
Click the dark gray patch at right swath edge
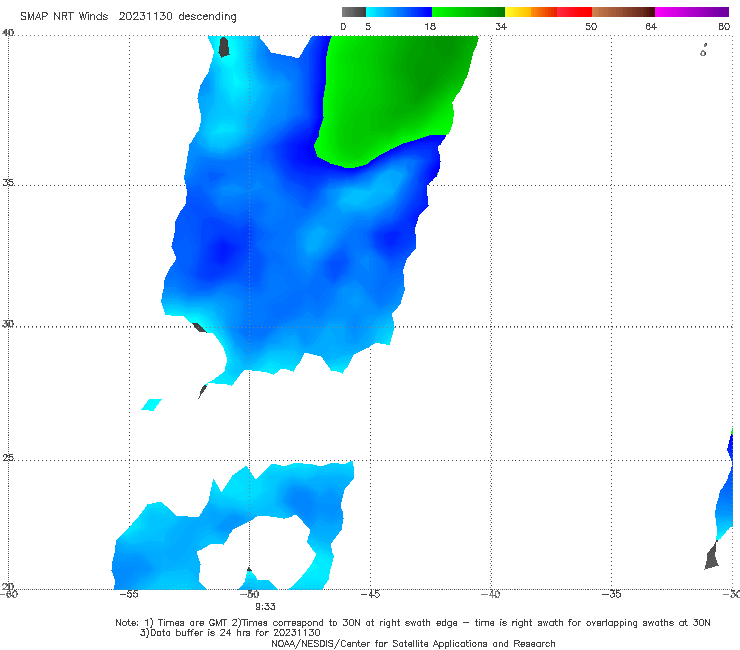712,556
